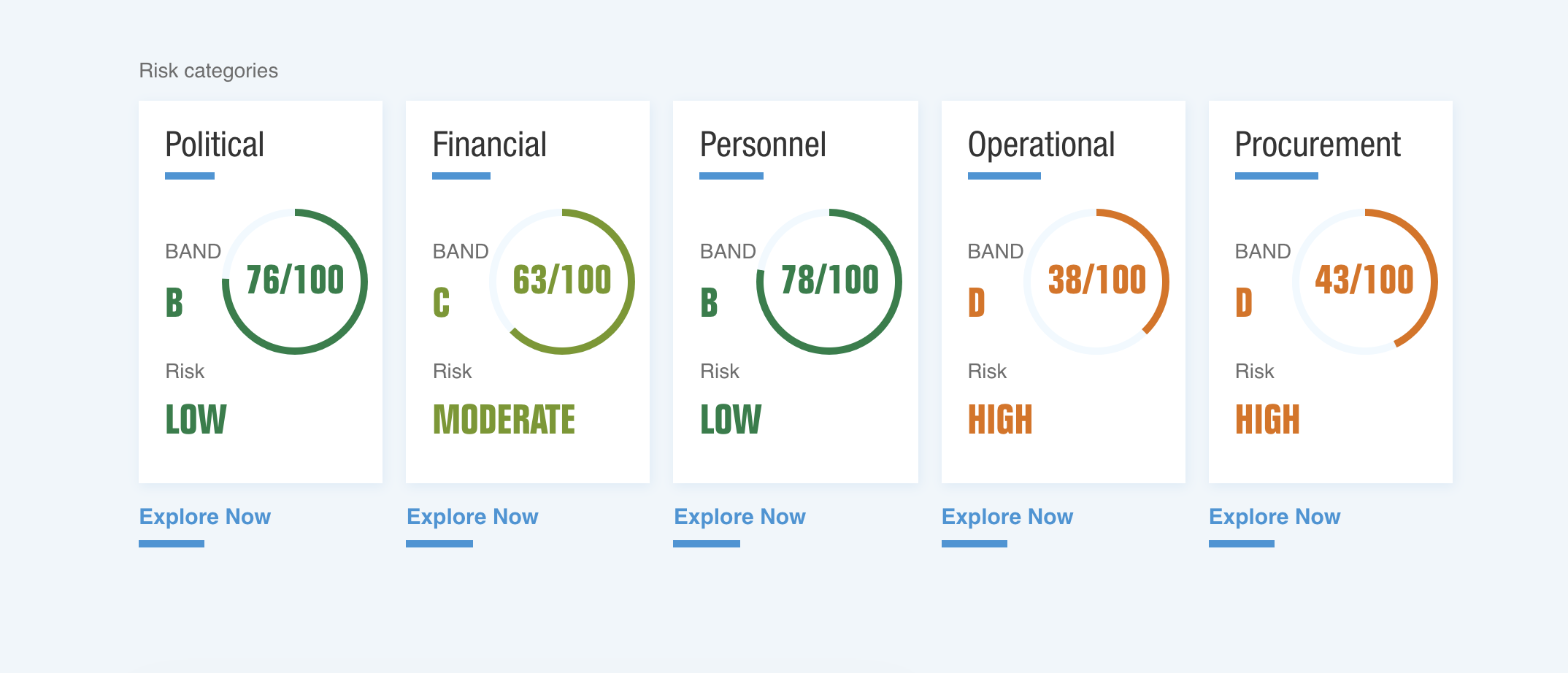Click Band C letter on Financial card
The image size is (1568, 673).
coord(441,302)
